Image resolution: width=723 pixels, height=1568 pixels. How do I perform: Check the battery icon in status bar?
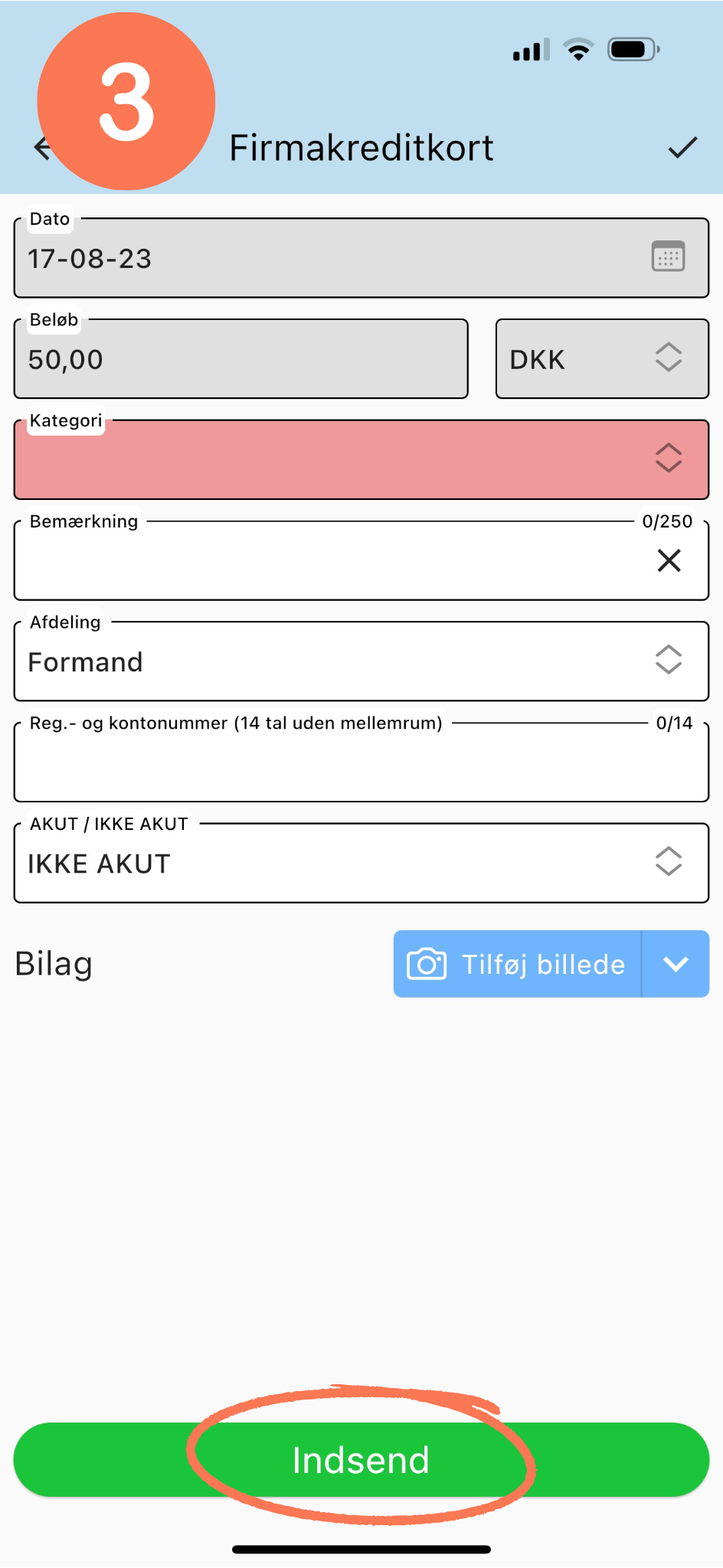[633, 50]
